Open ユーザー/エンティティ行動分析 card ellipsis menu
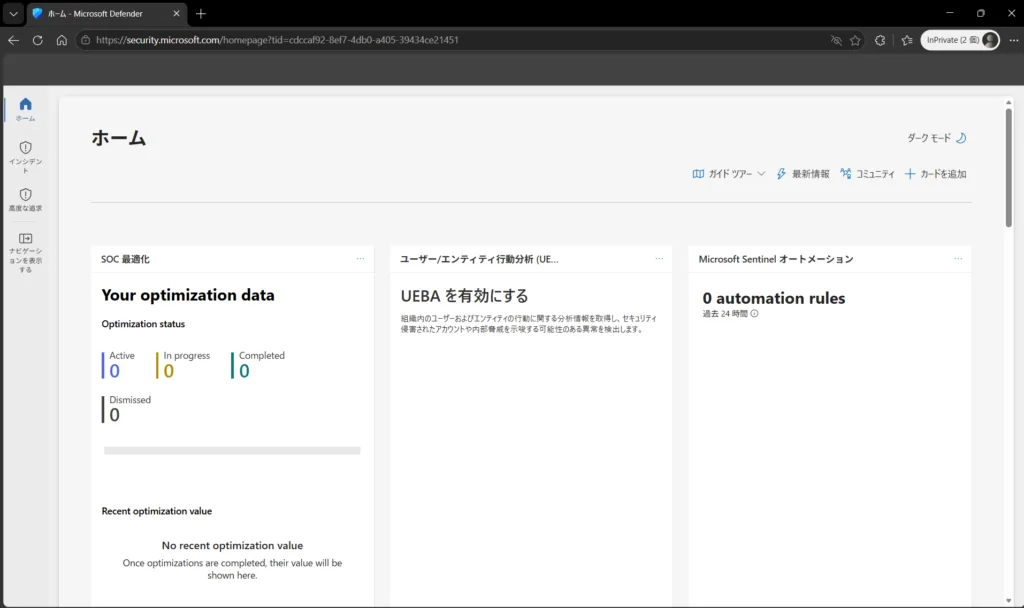1024x608 pixels. (660, 259)
